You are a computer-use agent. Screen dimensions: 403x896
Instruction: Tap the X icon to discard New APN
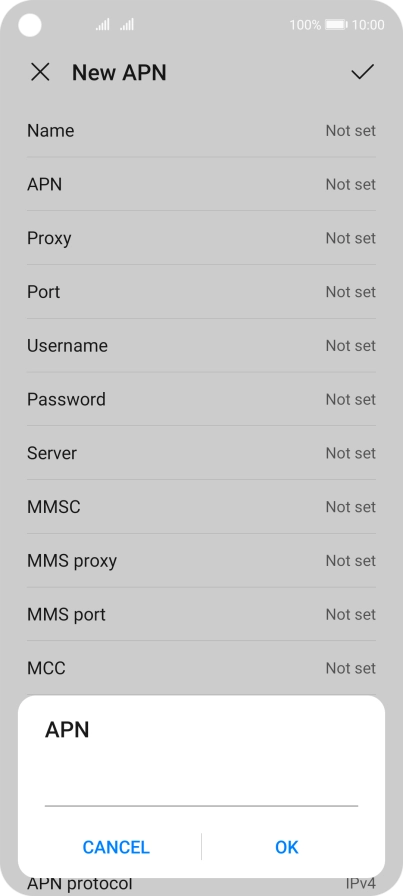(40, 73)
